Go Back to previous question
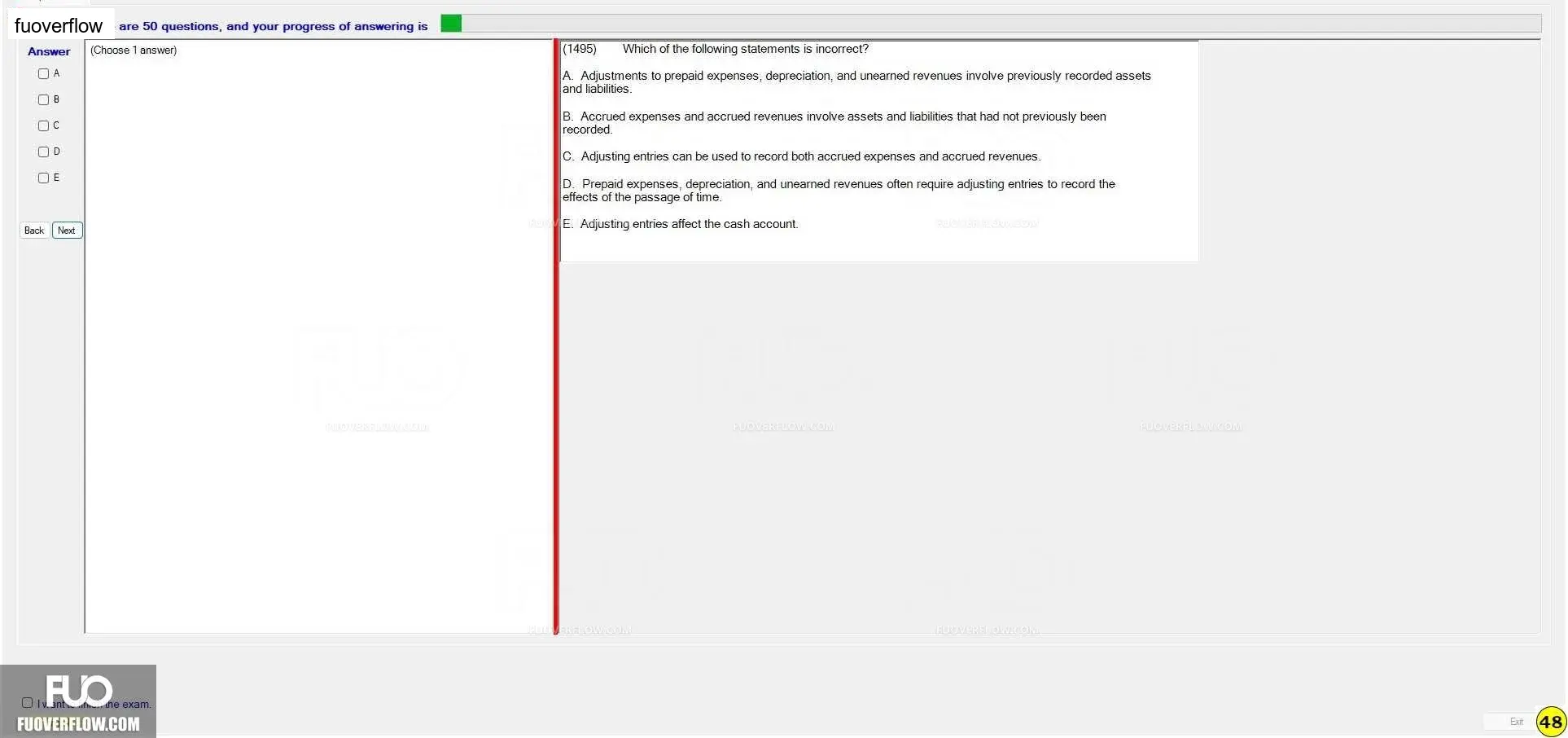The image size is (1568, 738). (34, 231)
